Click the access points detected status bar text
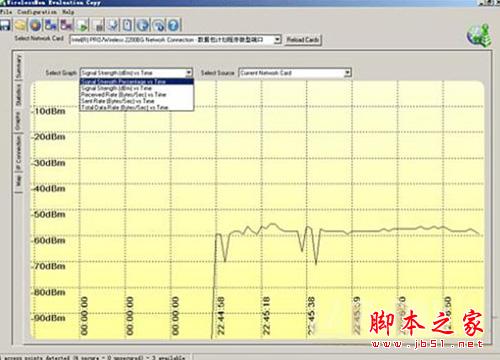The height and width of the screenshot is (360, 500). [x=94, y=357]
